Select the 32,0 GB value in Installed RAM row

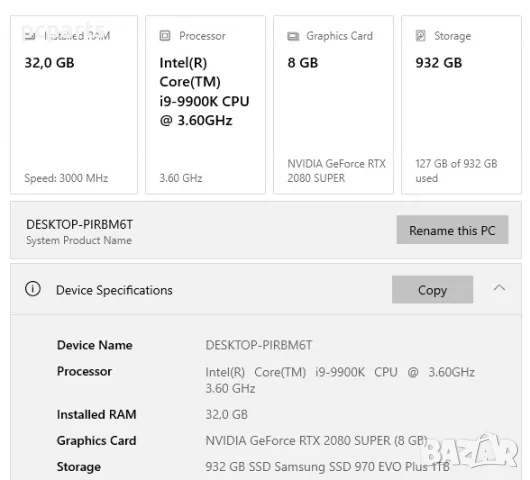tap(226, 414)
